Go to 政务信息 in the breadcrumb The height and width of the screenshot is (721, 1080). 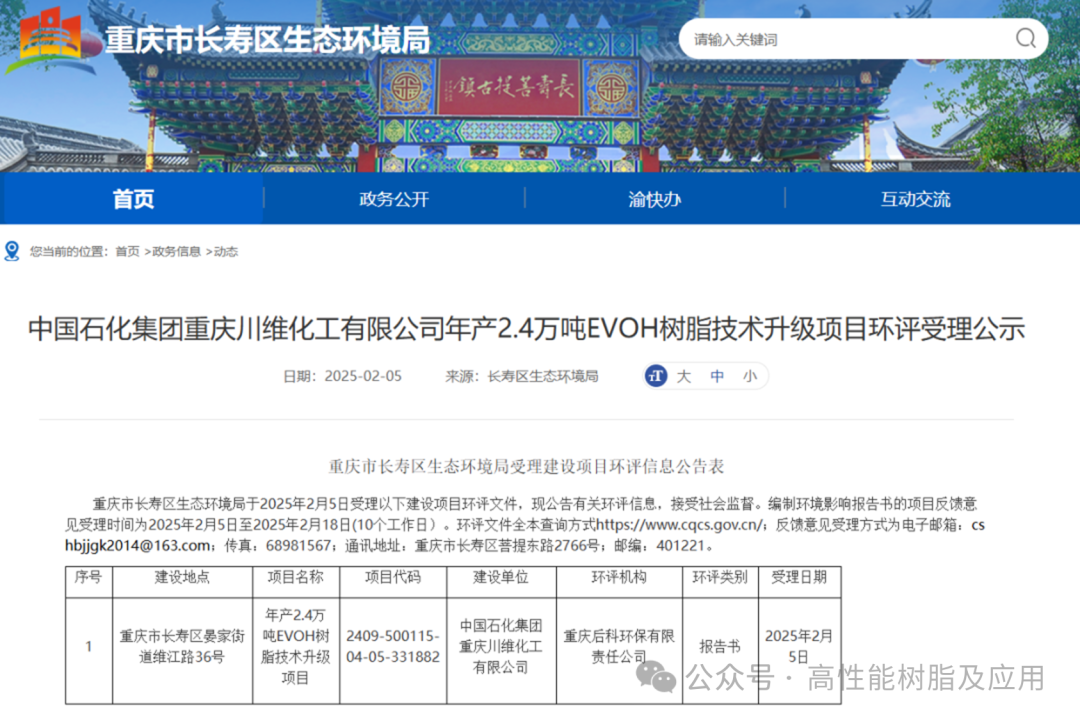pyautogui.click(x=176, y=251)
